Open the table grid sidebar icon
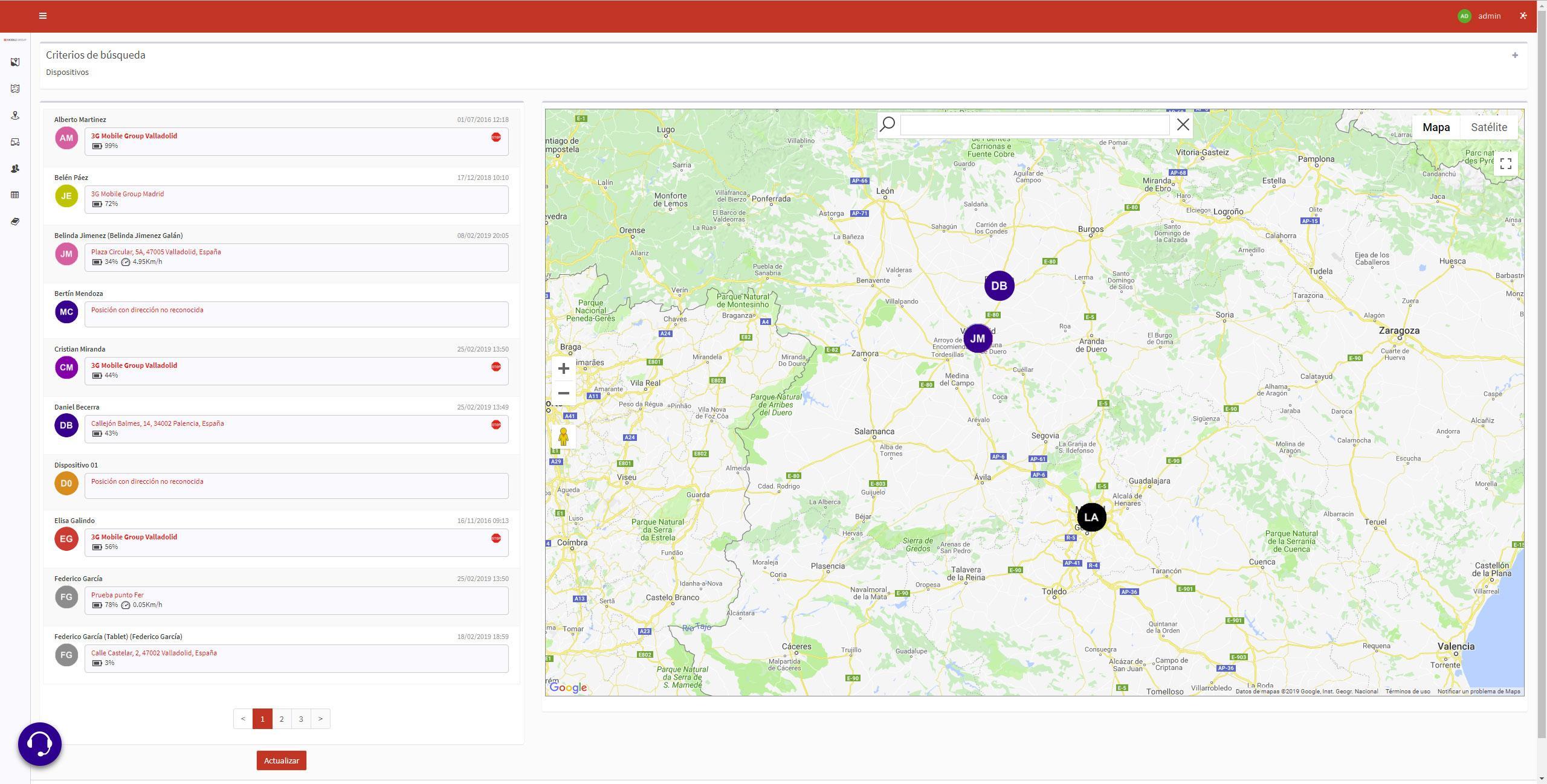Viewport: 1547px width, 784px height. pos(15,195)
